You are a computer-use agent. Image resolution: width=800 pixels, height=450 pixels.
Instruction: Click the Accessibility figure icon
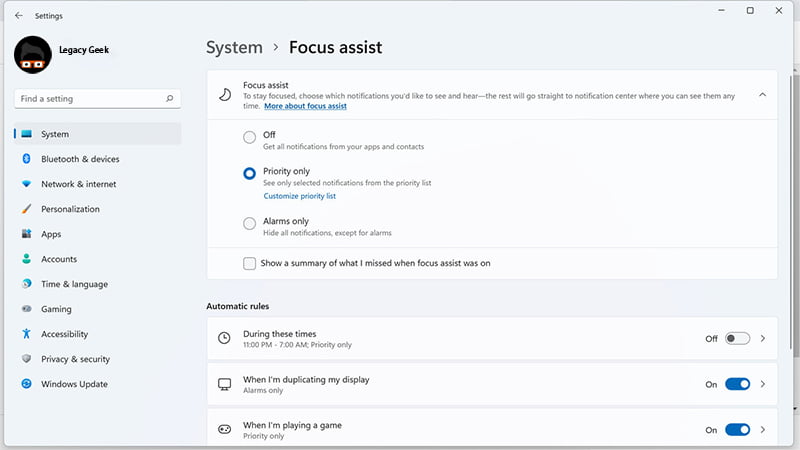pos(27,334)
